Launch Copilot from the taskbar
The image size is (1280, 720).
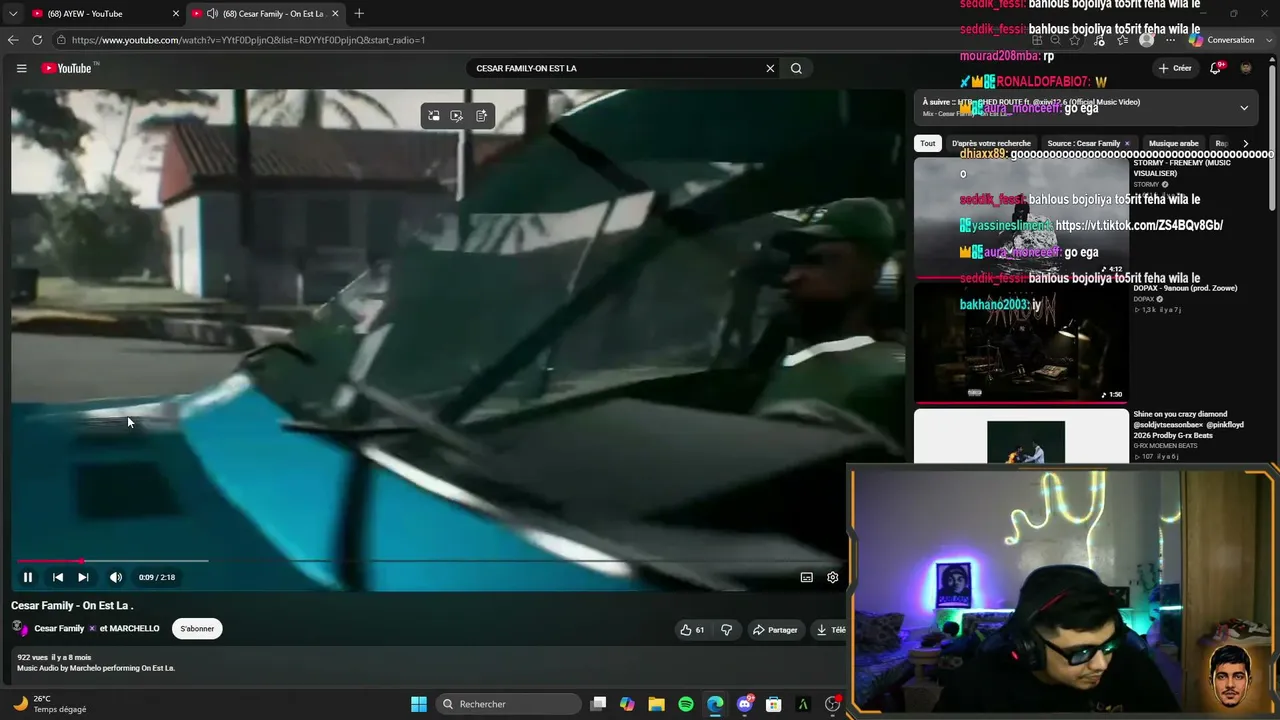point(627,704)
